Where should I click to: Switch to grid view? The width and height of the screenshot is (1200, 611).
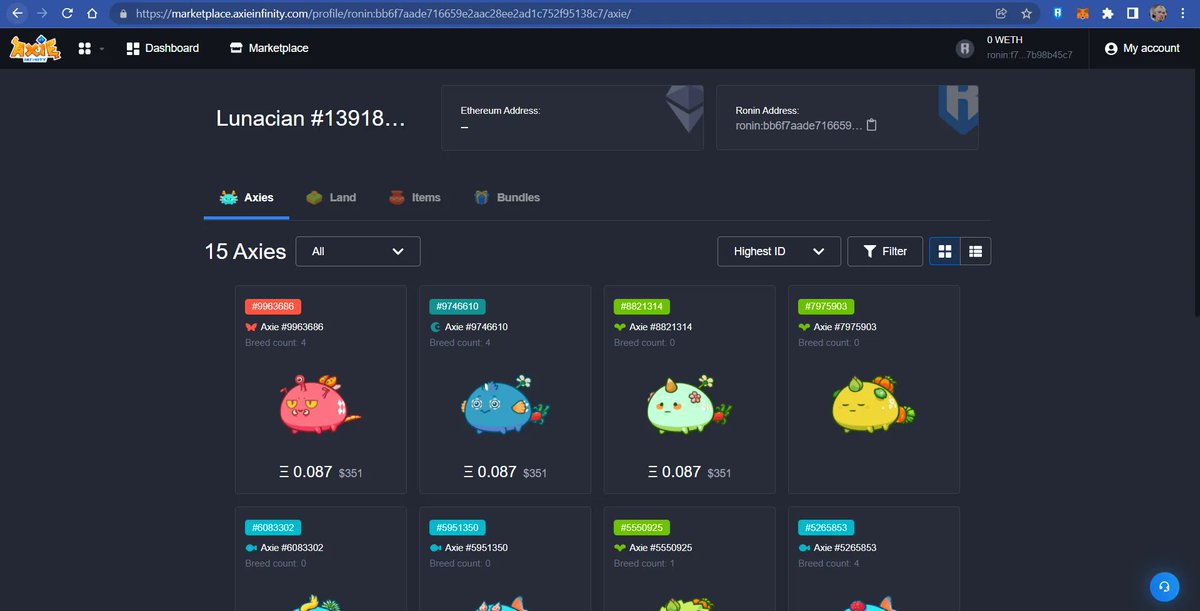point(945,251)
